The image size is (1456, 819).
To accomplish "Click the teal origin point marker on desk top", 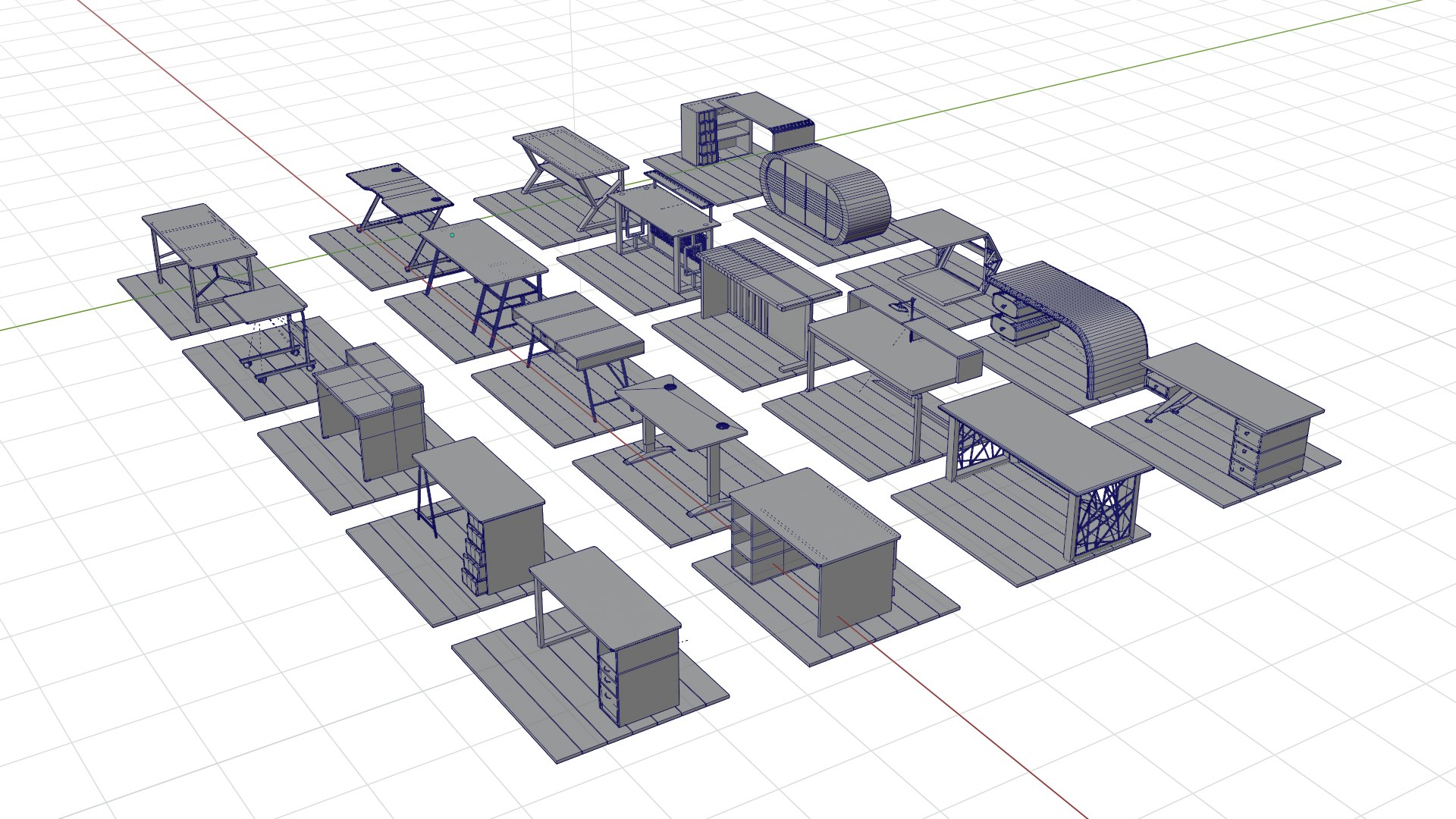I will [452, 235].
